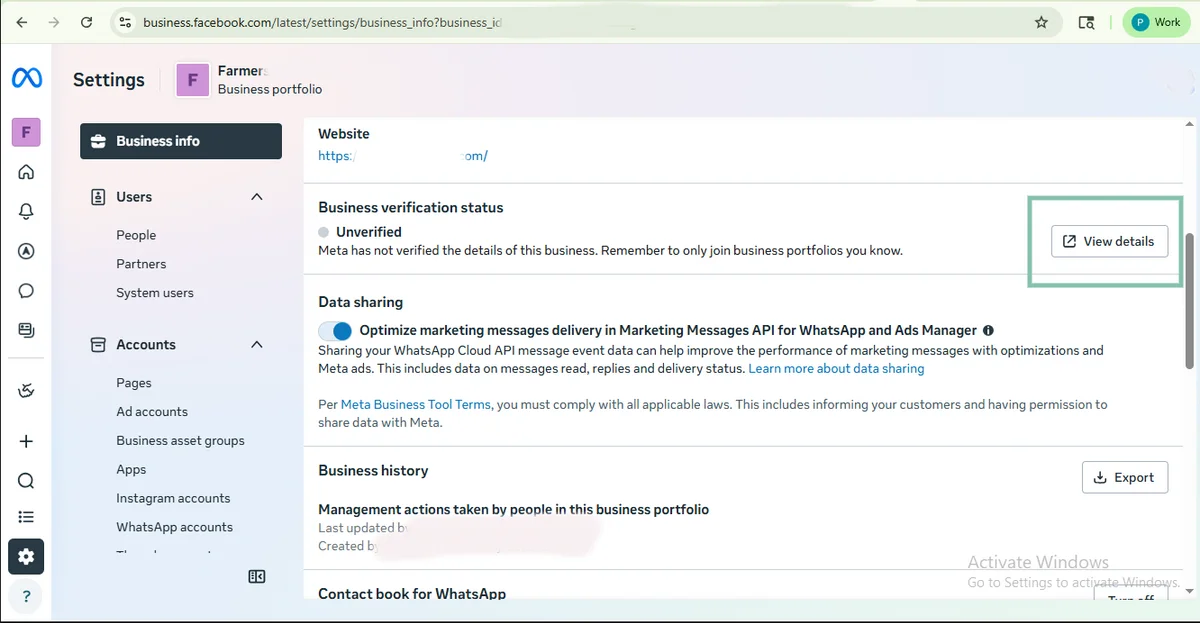Click the browser address bar URL
This screenshot has width=1200, height=623.
(x=322, y=22)
